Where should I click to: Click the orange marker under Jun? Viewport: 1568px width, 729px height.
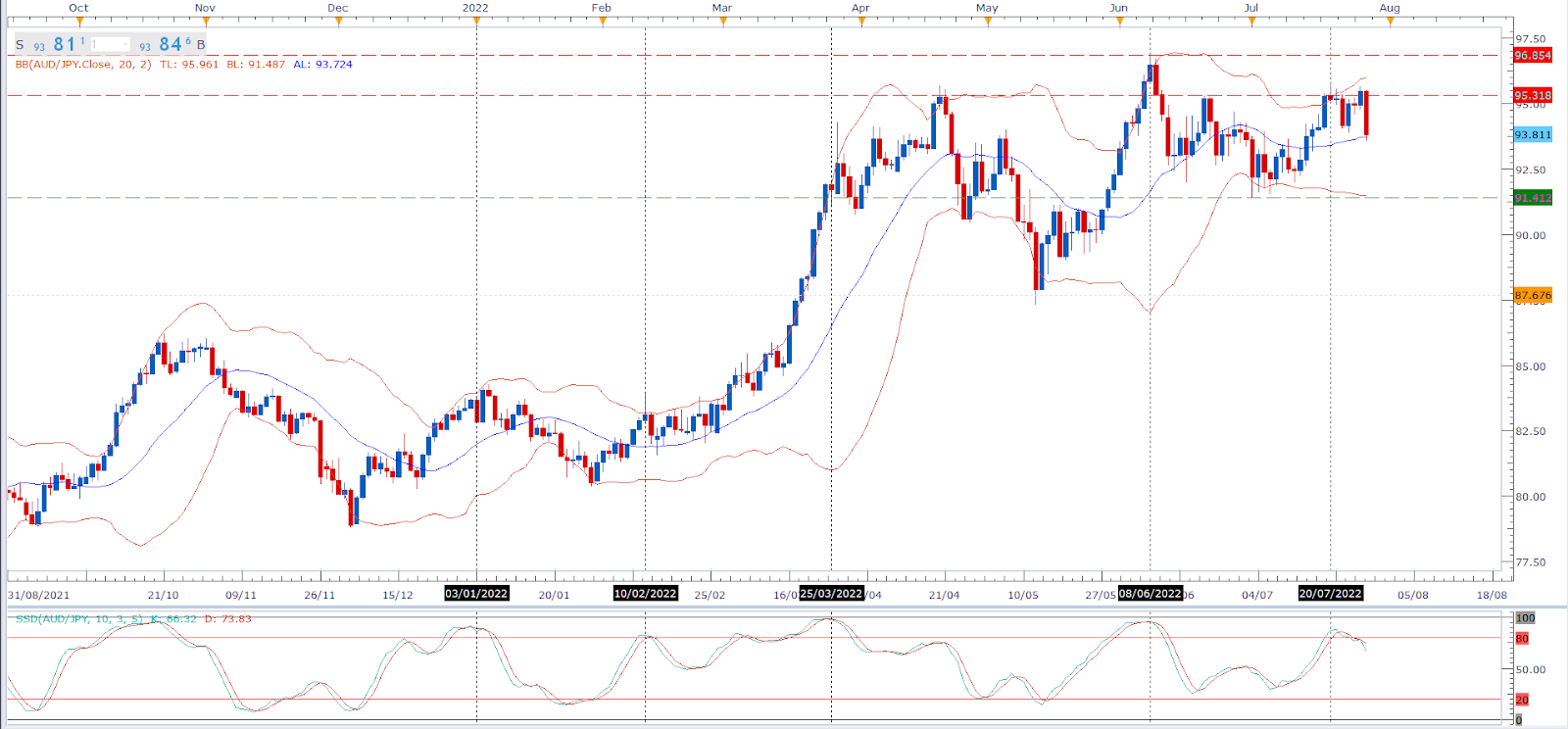point(1119,21)
